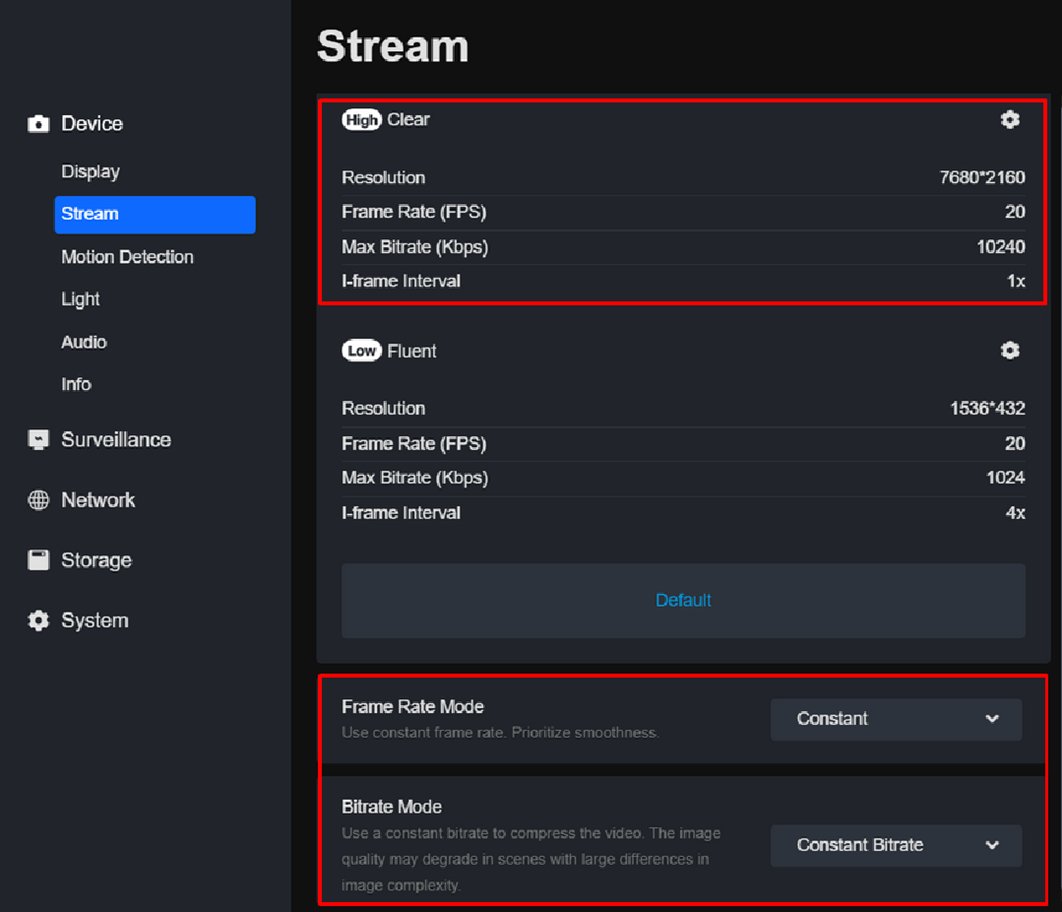
Task: Open the Audio settings page
Action: (84, 342)
